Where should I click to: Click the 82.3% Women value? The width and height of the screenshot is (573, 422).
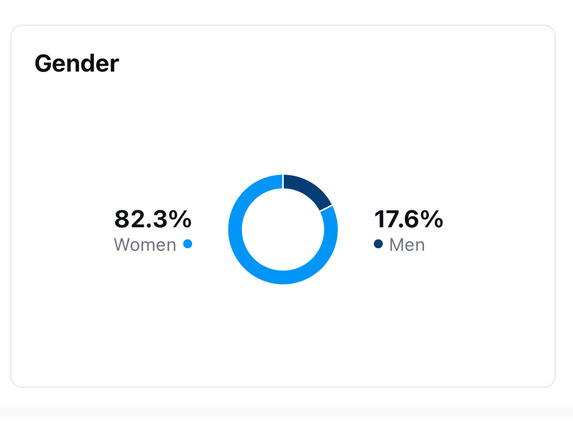pyautogui.click(x=153, y=219)
